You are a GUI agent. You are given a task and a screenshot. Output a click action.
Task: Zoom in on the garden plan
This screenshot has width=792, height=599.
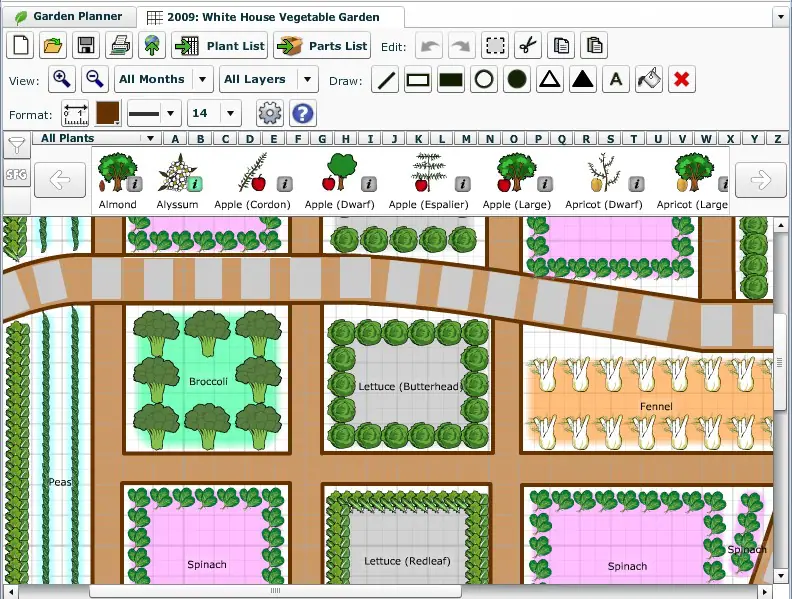[x=62, y=79]
